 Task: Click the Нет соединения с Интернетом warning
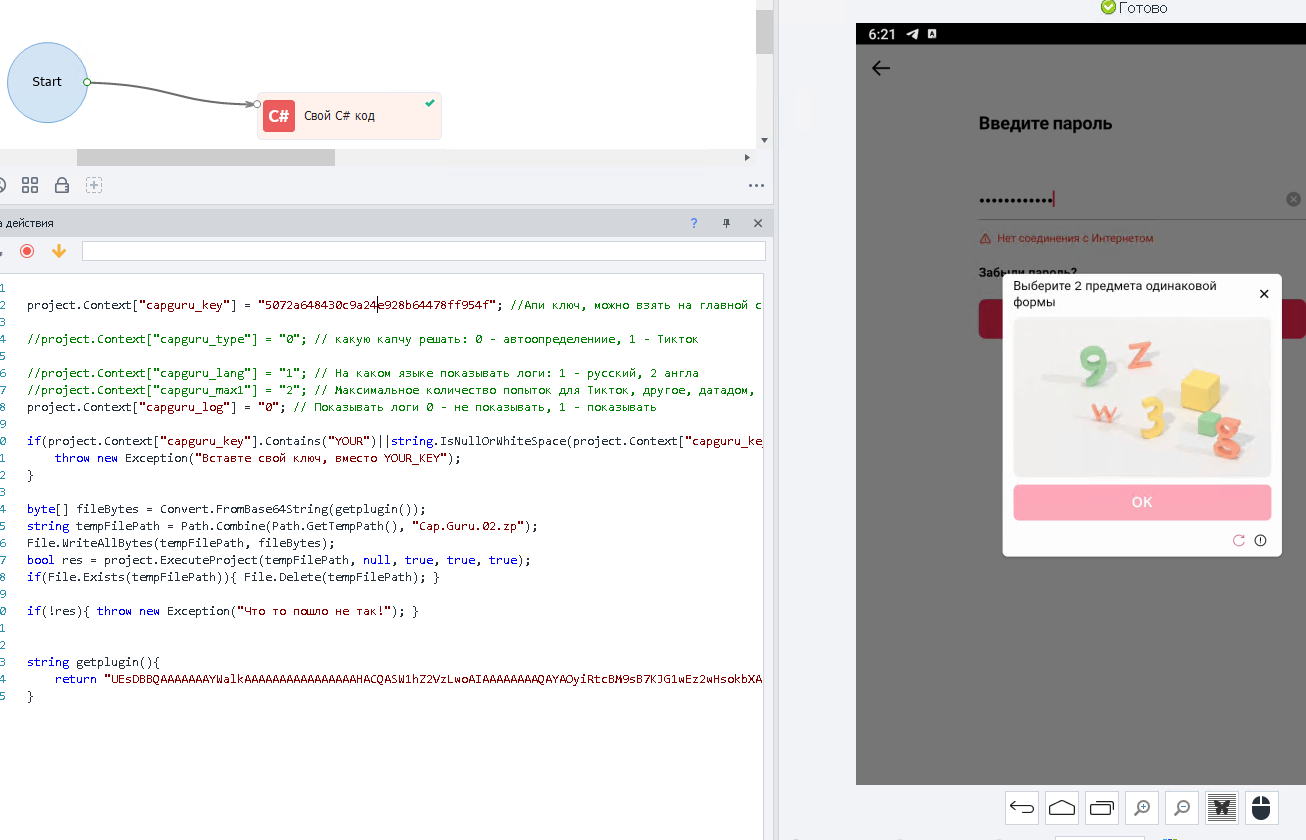[x=1075, y=238]
